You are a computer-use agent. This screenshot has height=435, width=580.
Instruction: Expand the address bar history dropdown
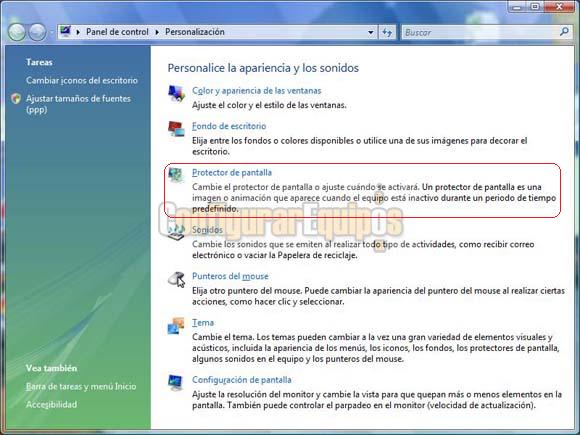tap(371, 33)
